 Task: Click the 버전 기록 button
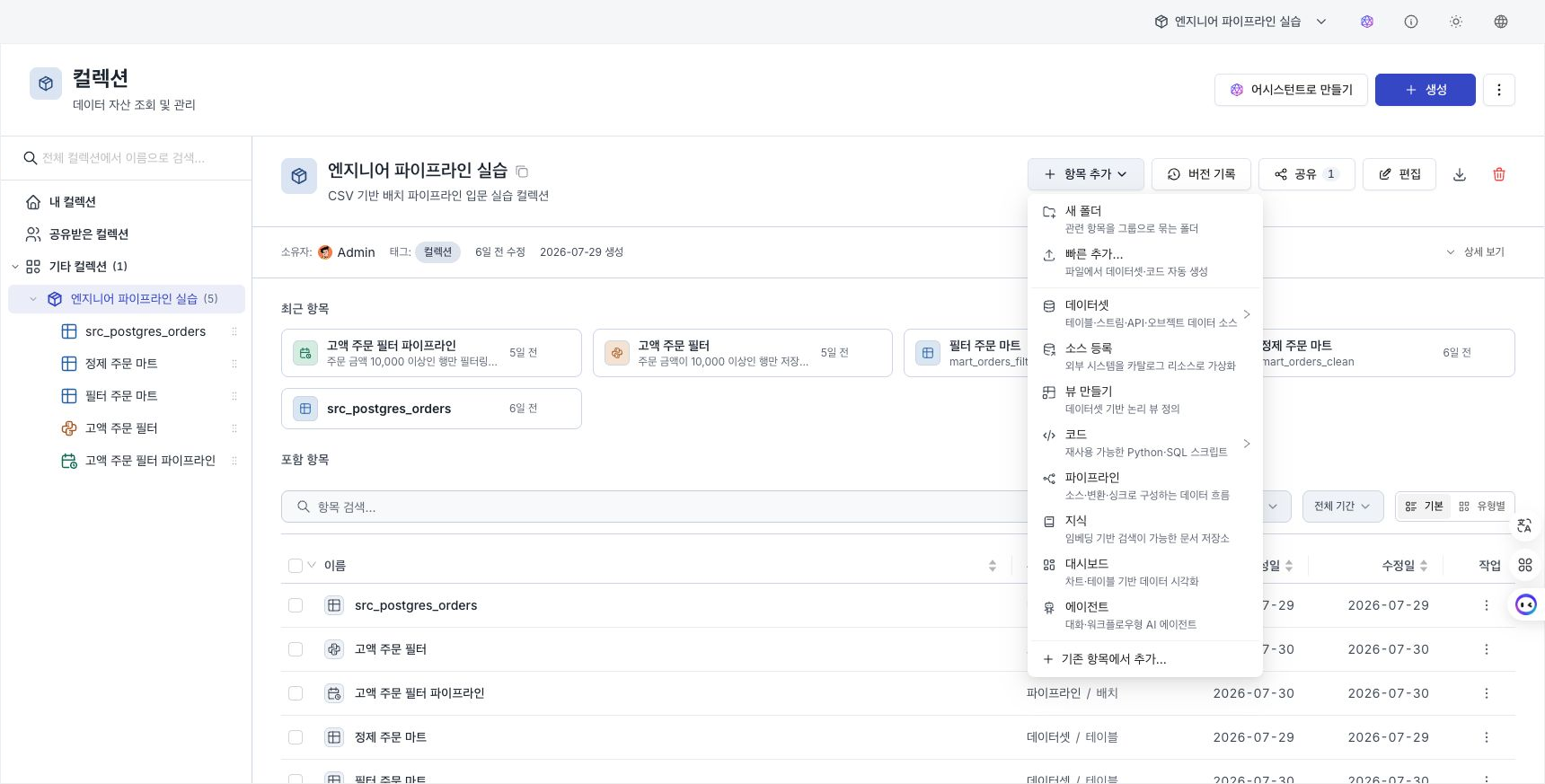click(1201, 174)
